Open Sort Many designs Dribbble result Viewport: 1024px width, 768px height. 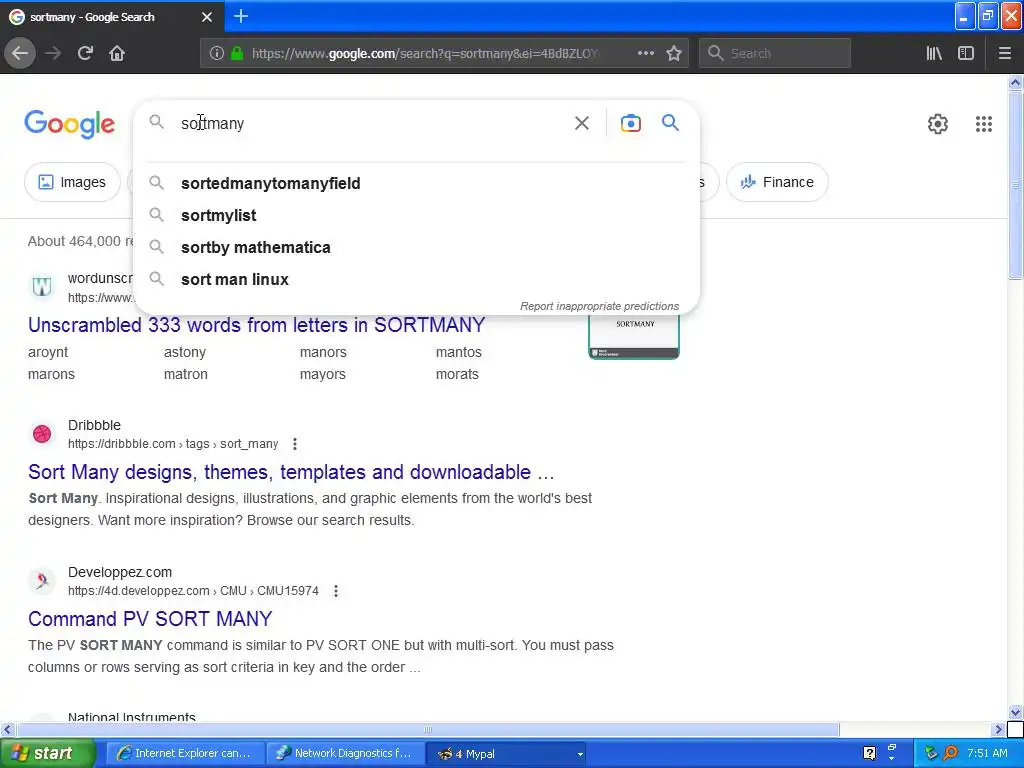coord(291,472)
